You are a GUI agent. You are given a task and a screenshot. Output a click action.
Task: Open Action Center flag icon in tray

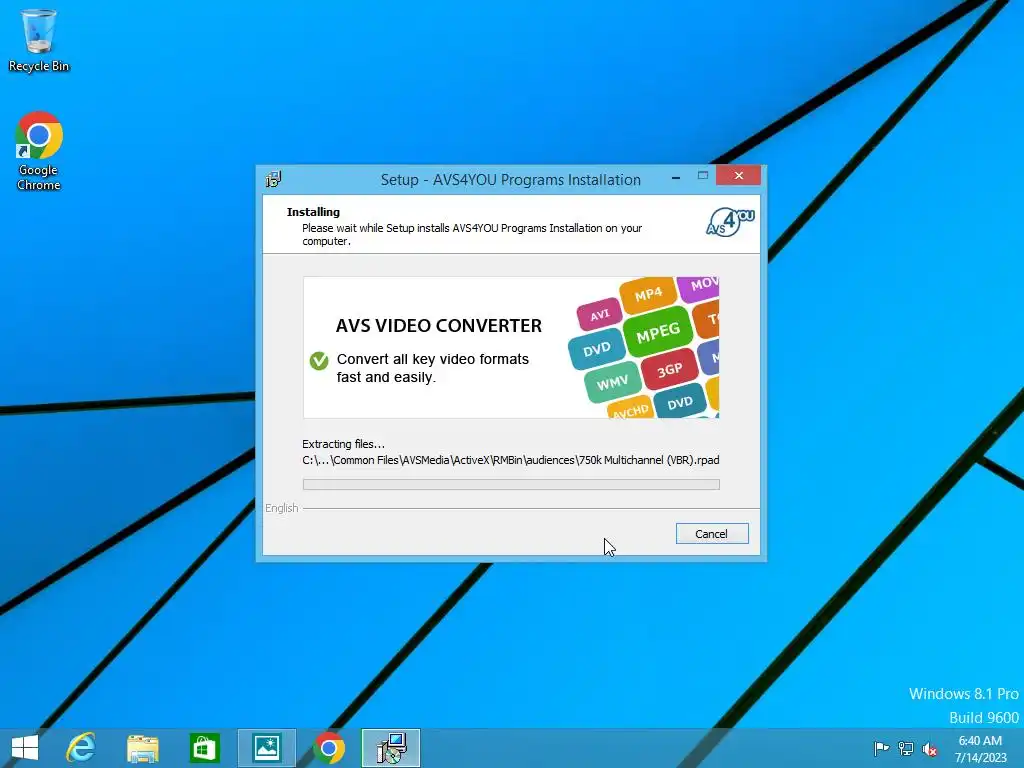pyautogui.click(x=881, y=748)
